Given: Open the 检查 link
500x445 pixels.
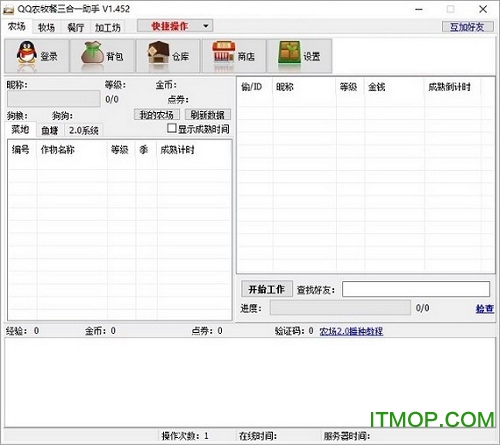Looking at the screenshot, I should (485, 309).
